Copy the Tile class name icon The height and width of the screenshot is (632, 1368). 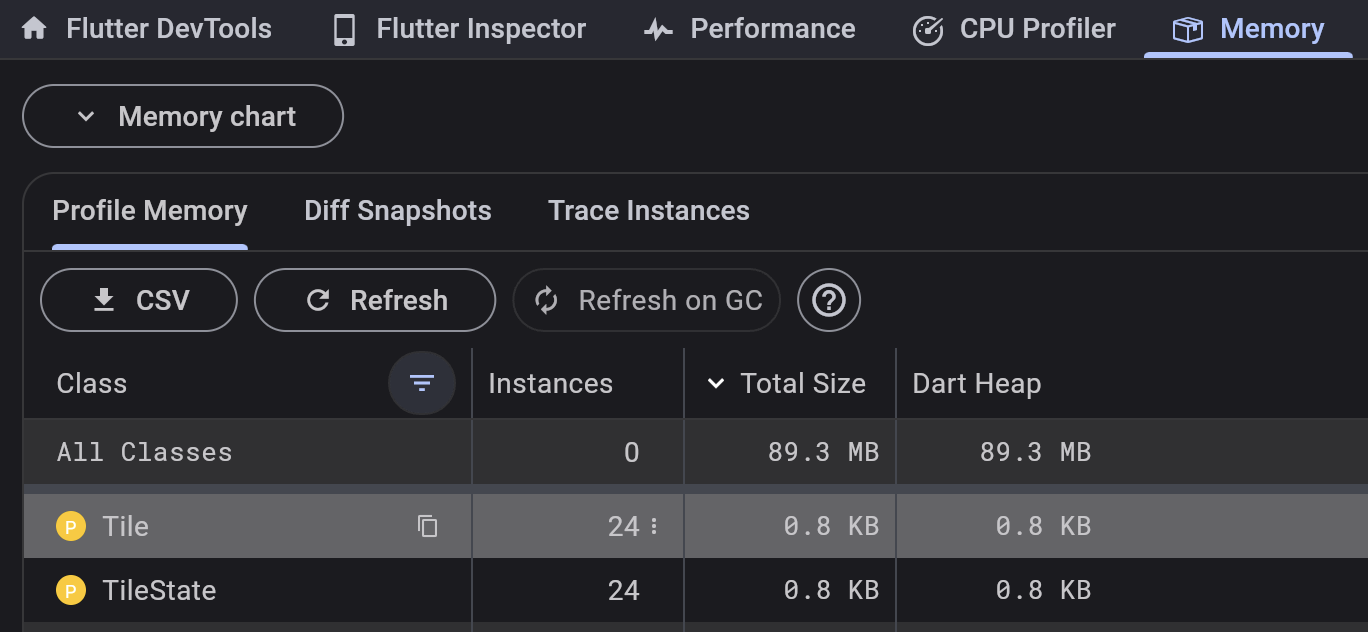click(x=428, y=526)
